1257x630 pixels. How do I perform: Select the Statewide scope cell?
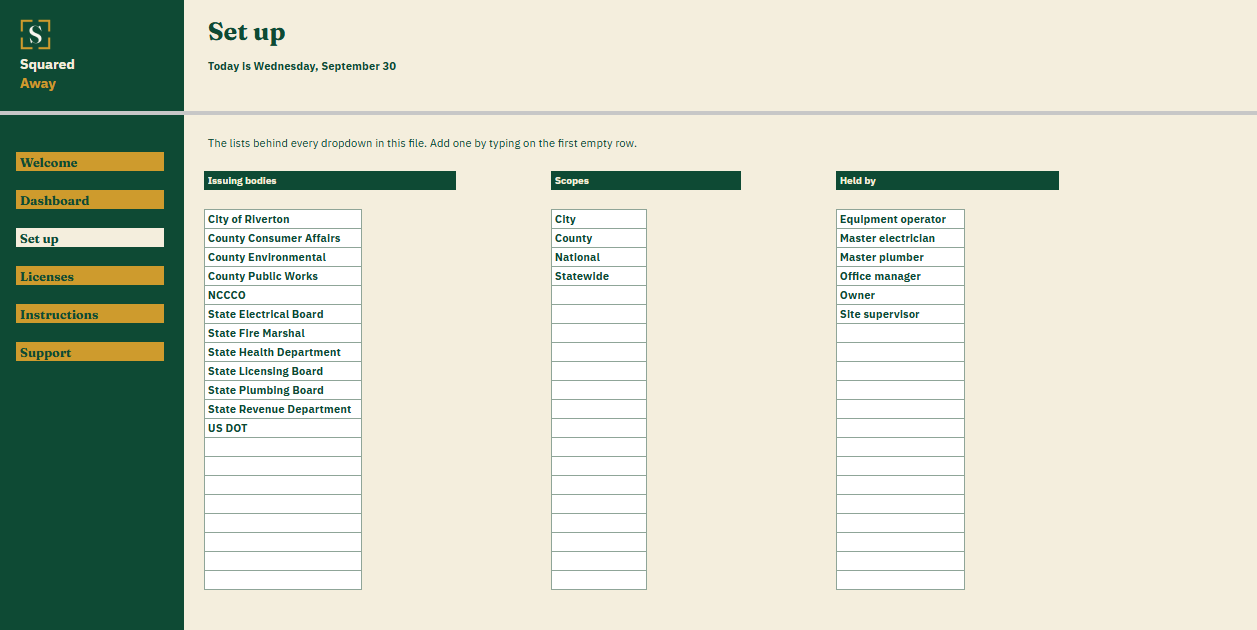click(x=599, y=276)
